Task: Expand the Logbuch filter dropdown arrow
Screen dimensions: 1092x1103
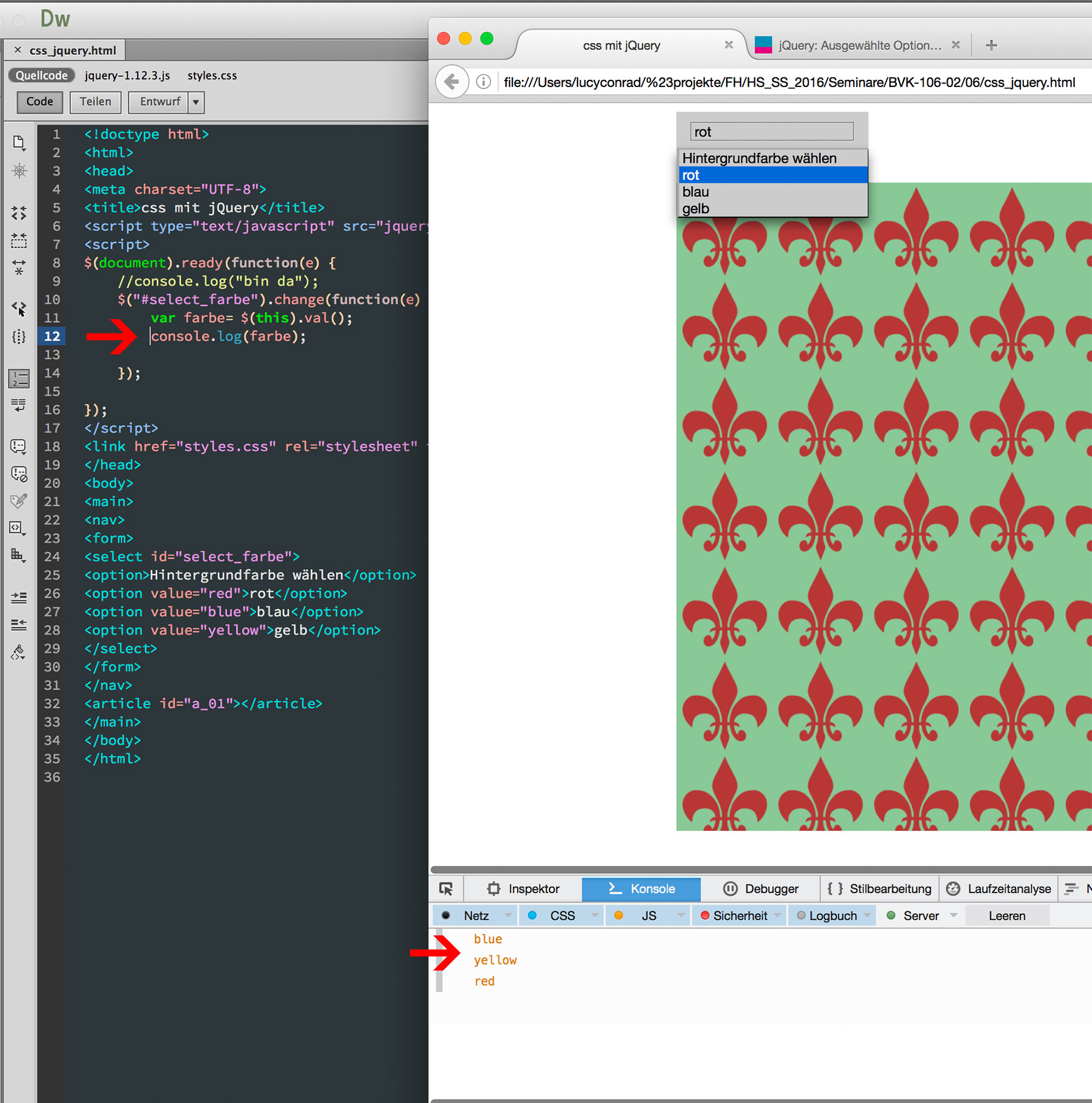Action: point(868,916)
